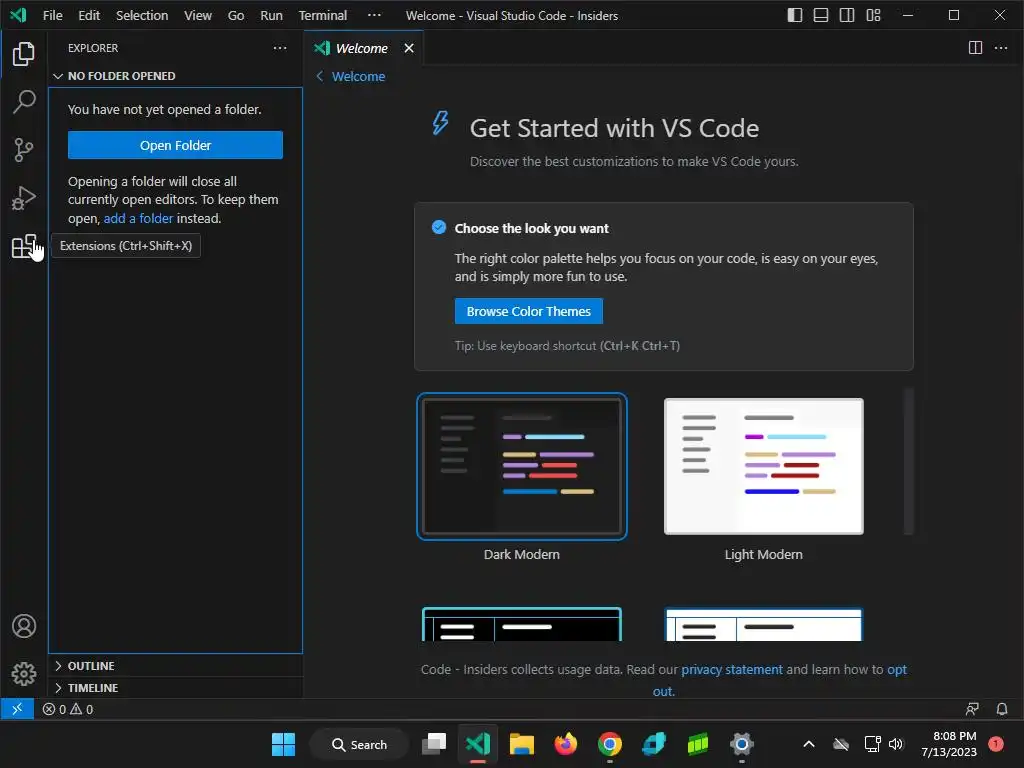Open the Accounts menu icon
This screenshot has height=768, width=1024.
pos(24,626)
